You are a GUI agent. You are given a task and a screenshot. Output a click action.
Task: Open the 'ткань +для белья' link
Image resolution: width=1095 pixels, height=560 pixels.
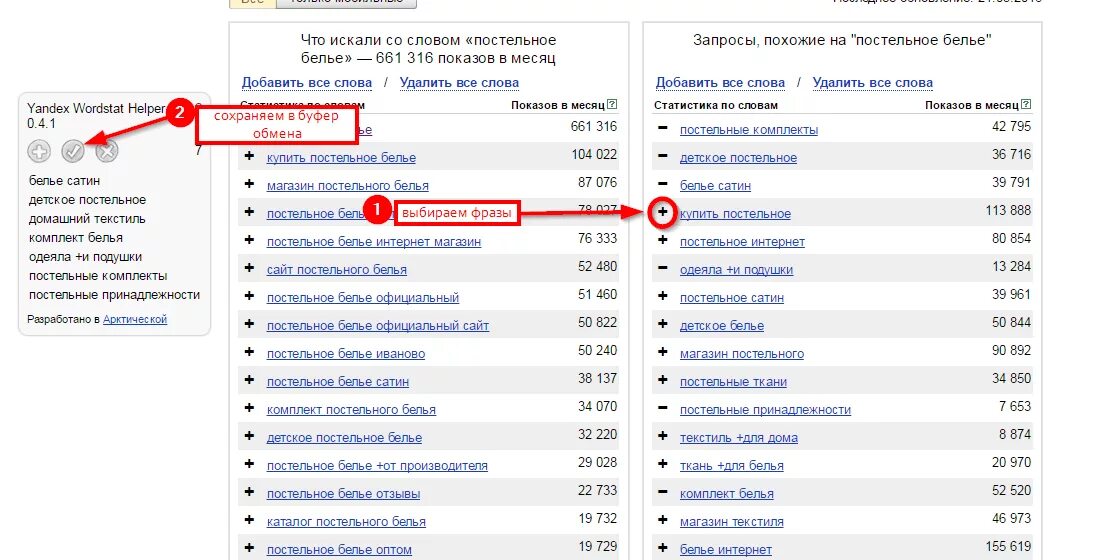click(731, 466)
